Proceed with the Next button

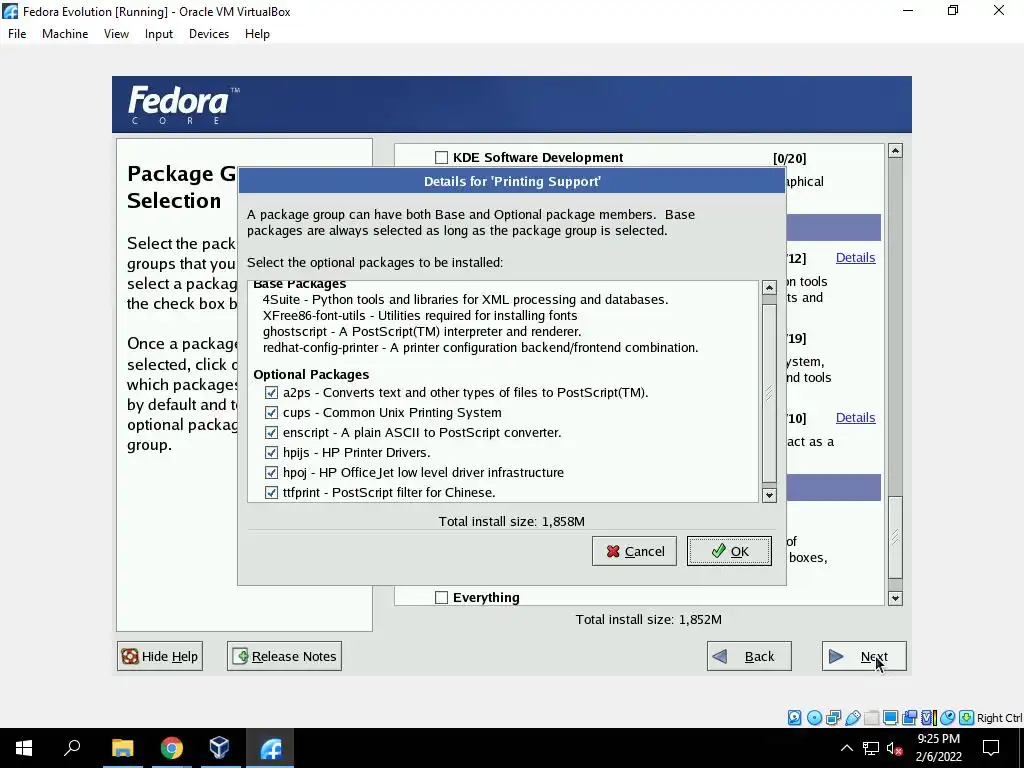point(864,656)
